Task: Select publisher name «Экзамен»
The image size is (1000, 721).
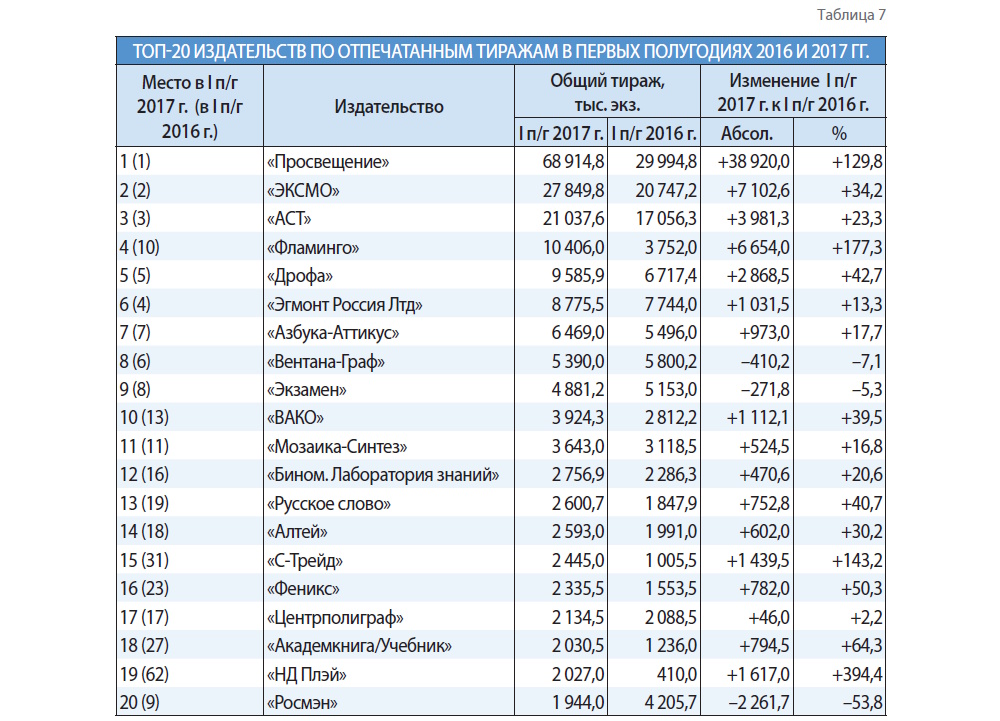Action: tap(306, 390)
